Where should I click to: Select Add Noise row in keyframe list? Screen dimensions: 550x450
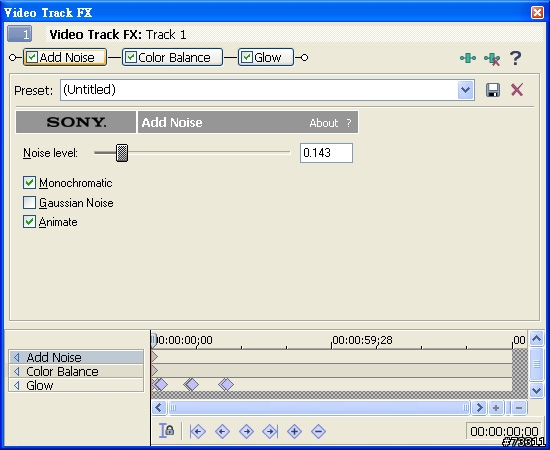click(x=76, y=357)
